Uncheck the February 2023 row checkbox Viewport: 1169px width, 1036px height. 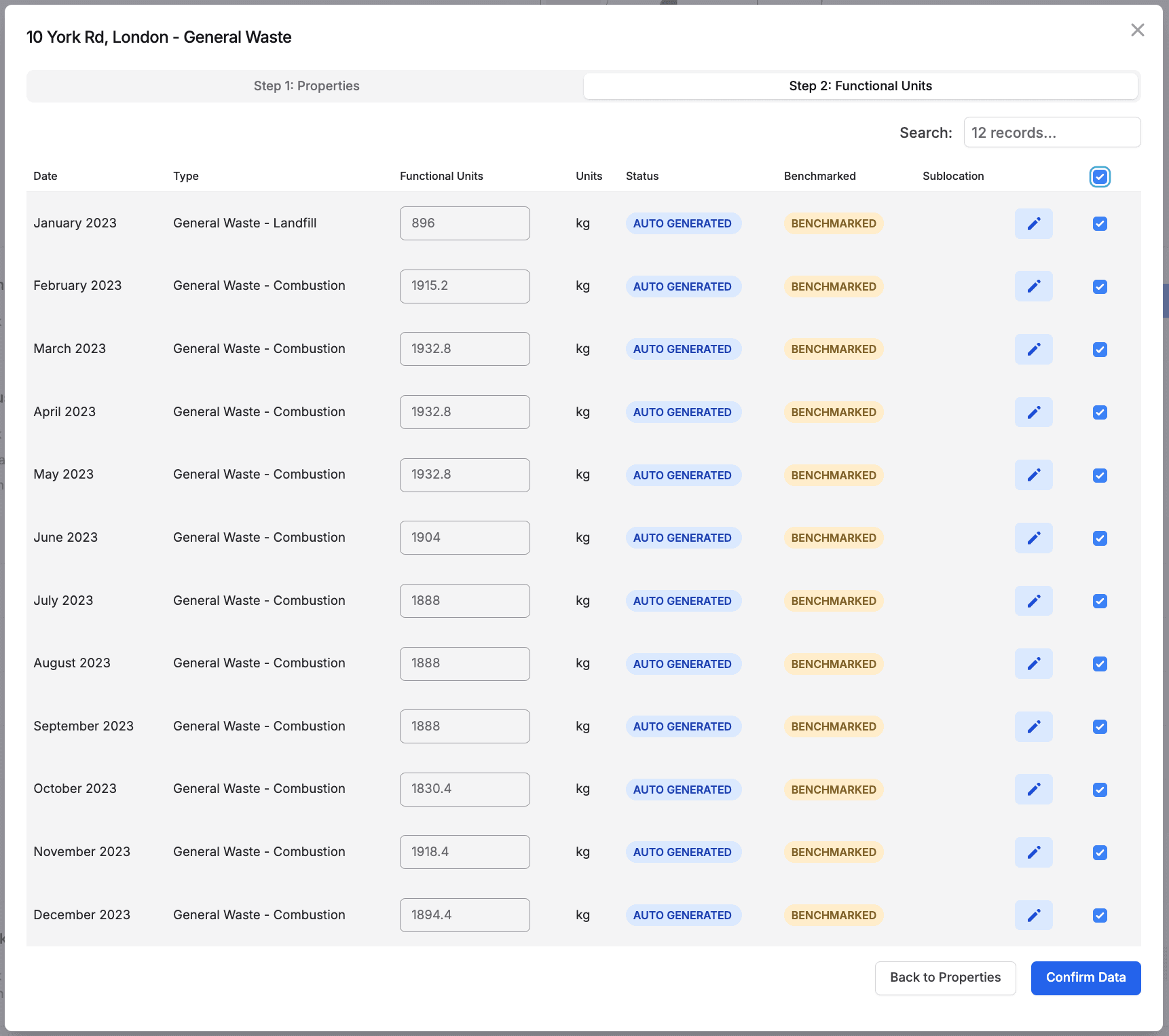[x=1100, y=286]
